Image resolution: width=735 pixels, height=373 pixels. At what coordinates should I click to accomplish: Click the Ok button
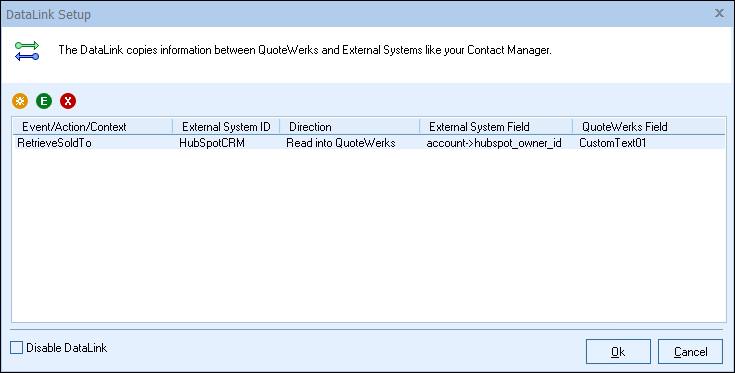point(618,351)
